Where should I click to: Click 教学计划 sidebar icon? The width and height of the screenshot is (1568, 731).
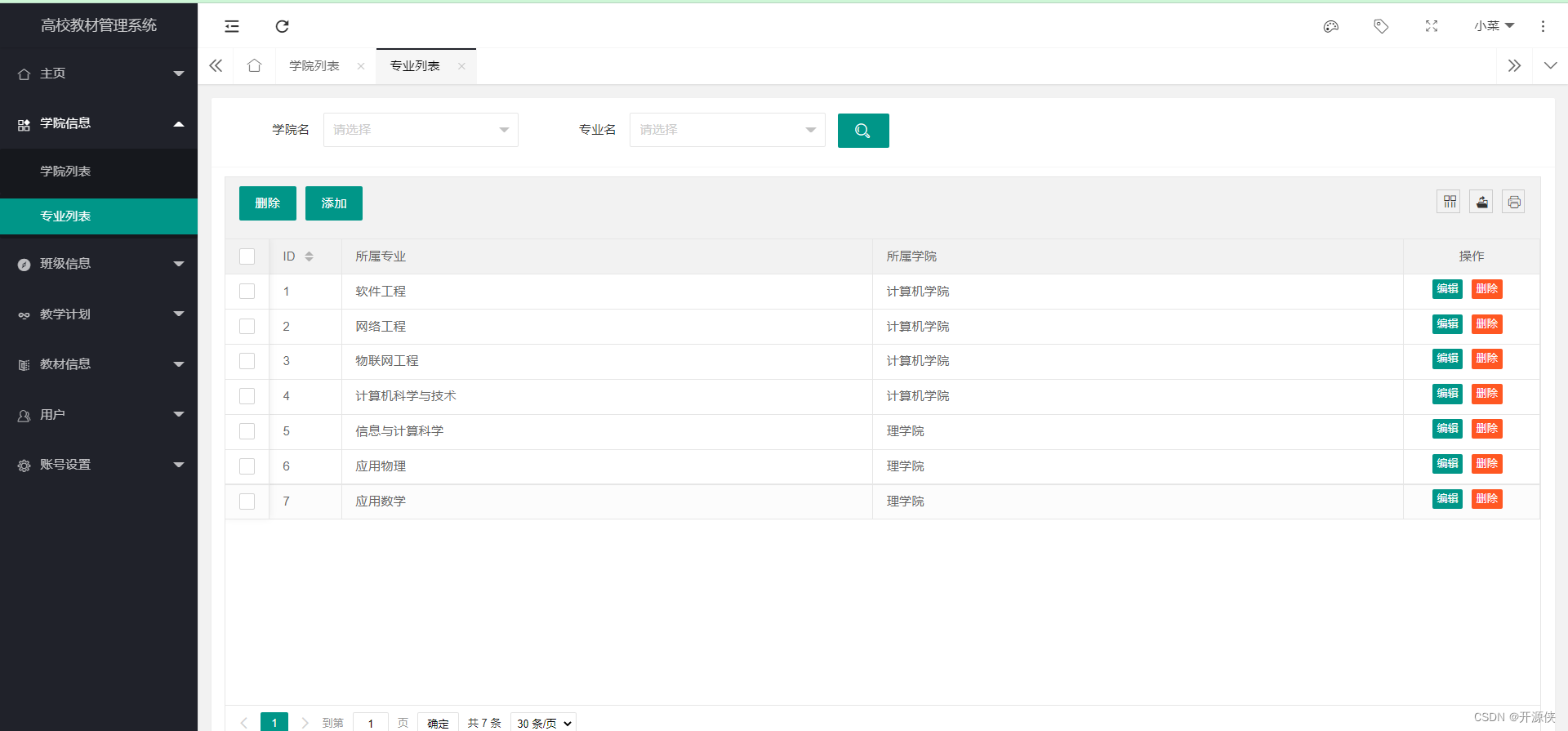[24, 314]
